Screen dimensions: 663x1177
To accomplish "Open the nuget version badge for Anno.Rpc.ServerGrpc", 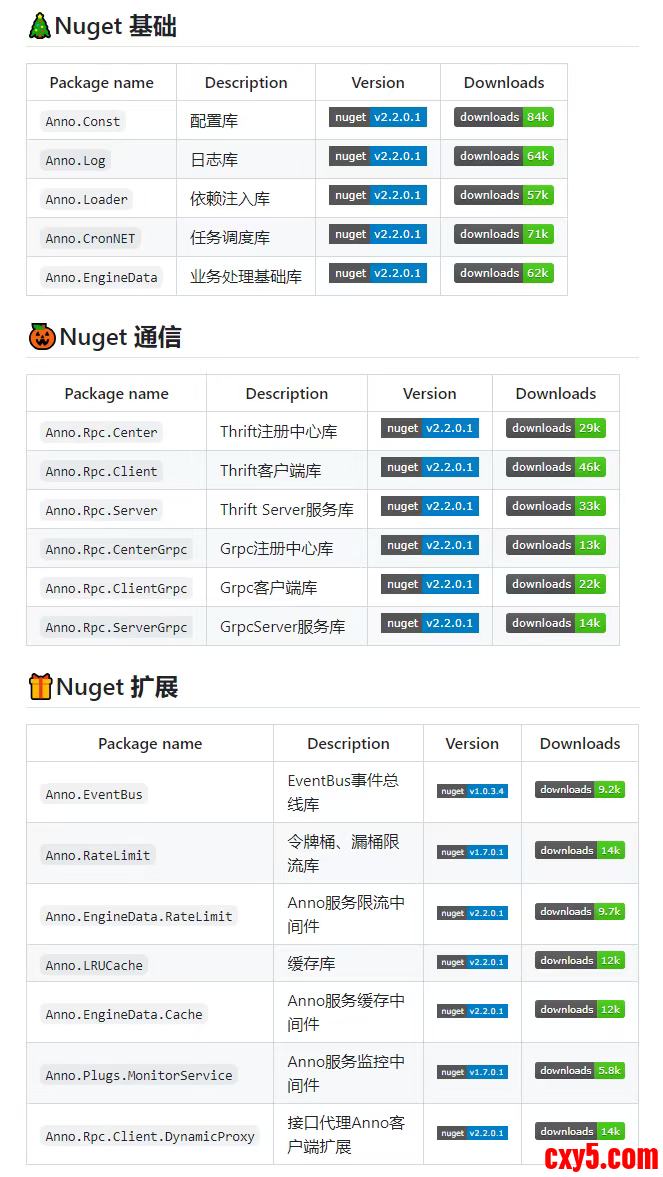I will point(429,624).
